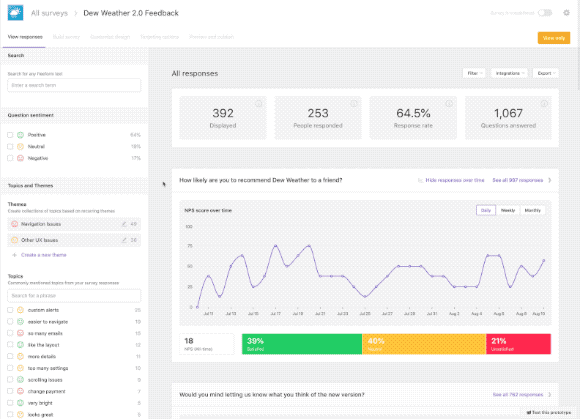
Task: Click the Neutral sentiment face icon
Action: 21,146
